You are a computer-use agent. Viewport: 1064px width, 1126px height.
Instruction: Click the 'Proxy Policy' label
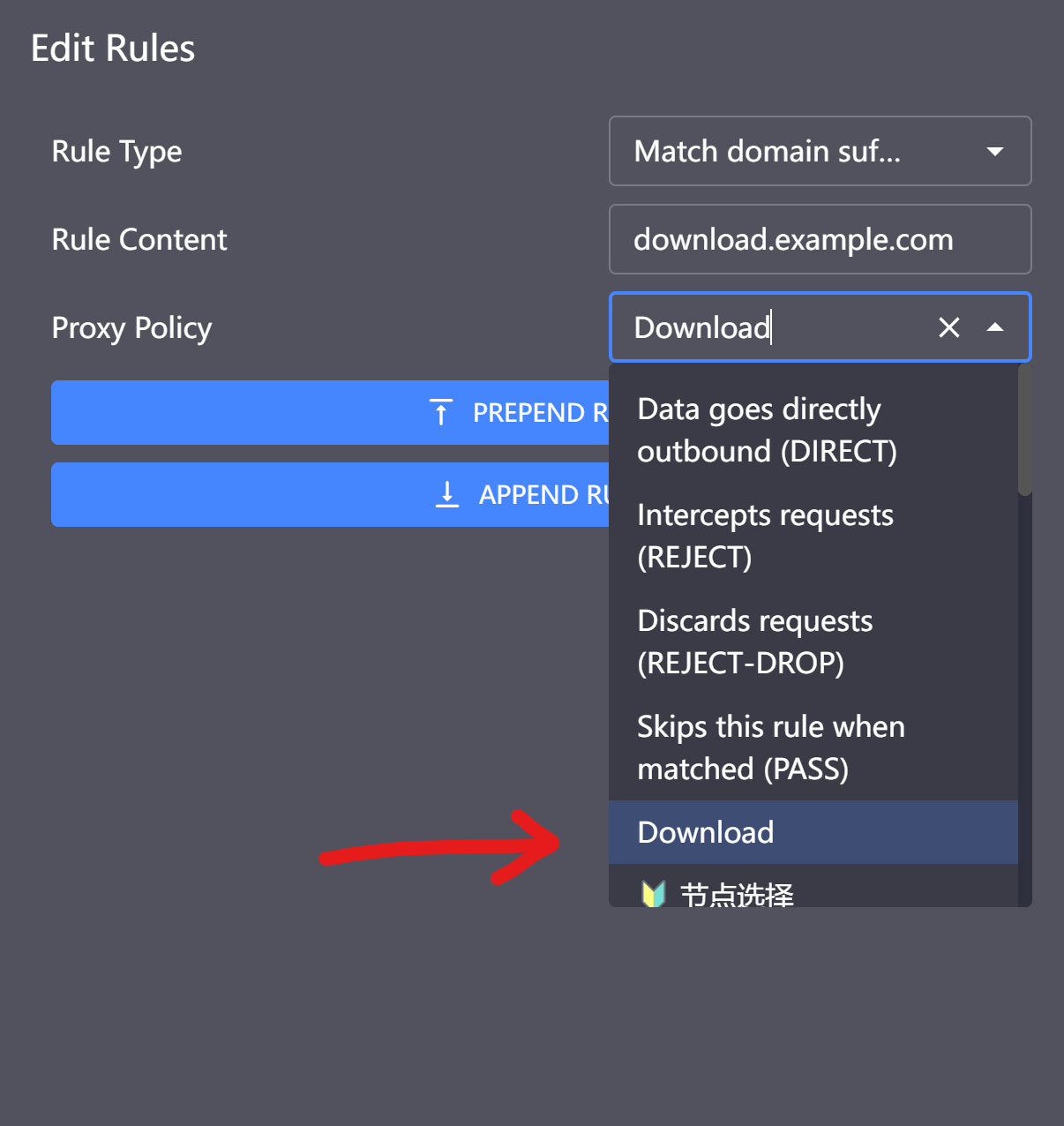[131, 328]
